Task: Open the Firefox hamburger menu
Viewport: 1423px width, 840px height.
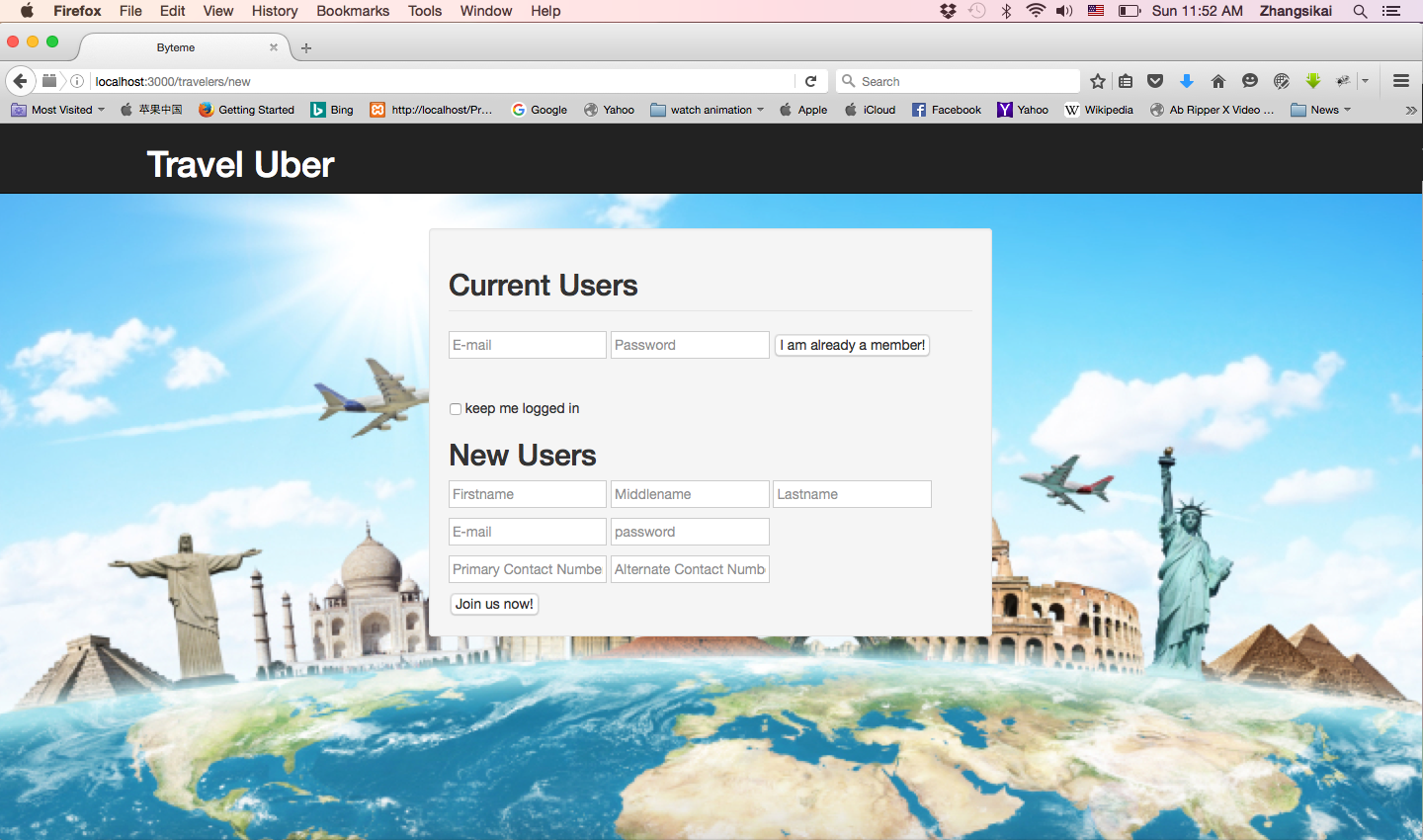Action: (x=1401, y=81)
